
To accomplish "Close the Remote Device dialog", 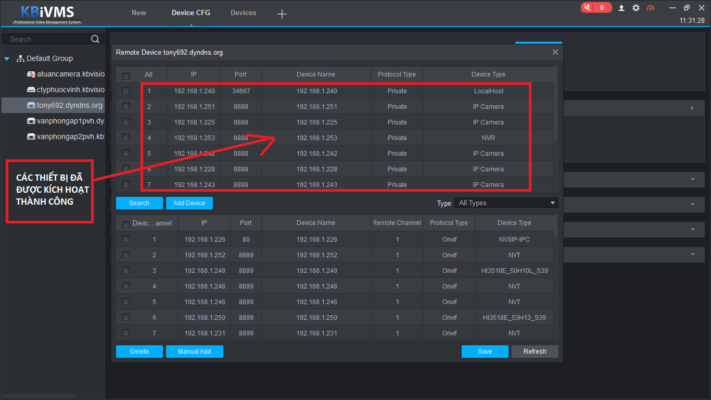I will tap(555, 52).
